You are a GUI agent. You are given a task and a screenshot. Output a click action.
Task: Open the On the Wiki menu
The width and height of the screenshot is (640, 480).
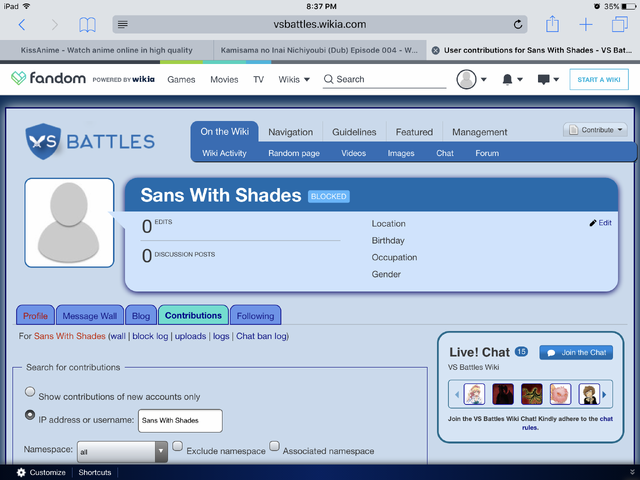(224, 131)
